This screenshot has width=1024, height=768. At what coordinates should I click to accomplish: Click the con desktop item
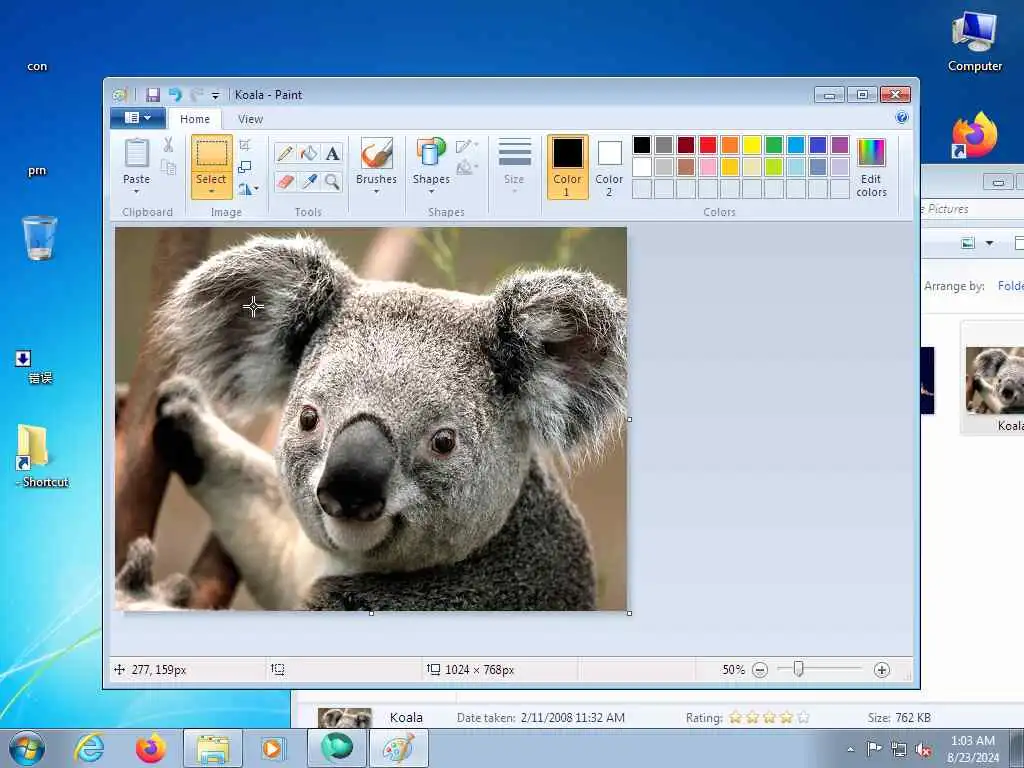37,67
